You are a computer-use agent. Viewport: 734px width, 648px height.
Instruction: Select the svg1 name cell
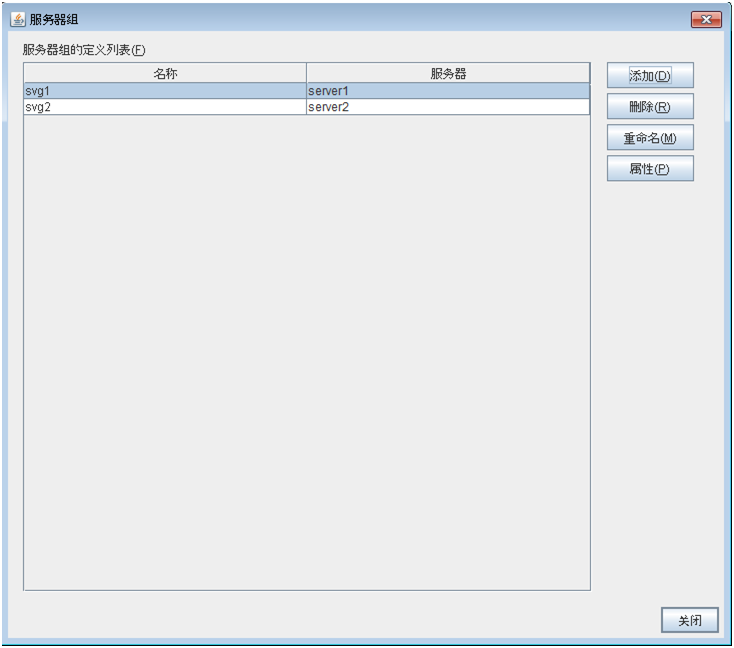pos(165,91)
